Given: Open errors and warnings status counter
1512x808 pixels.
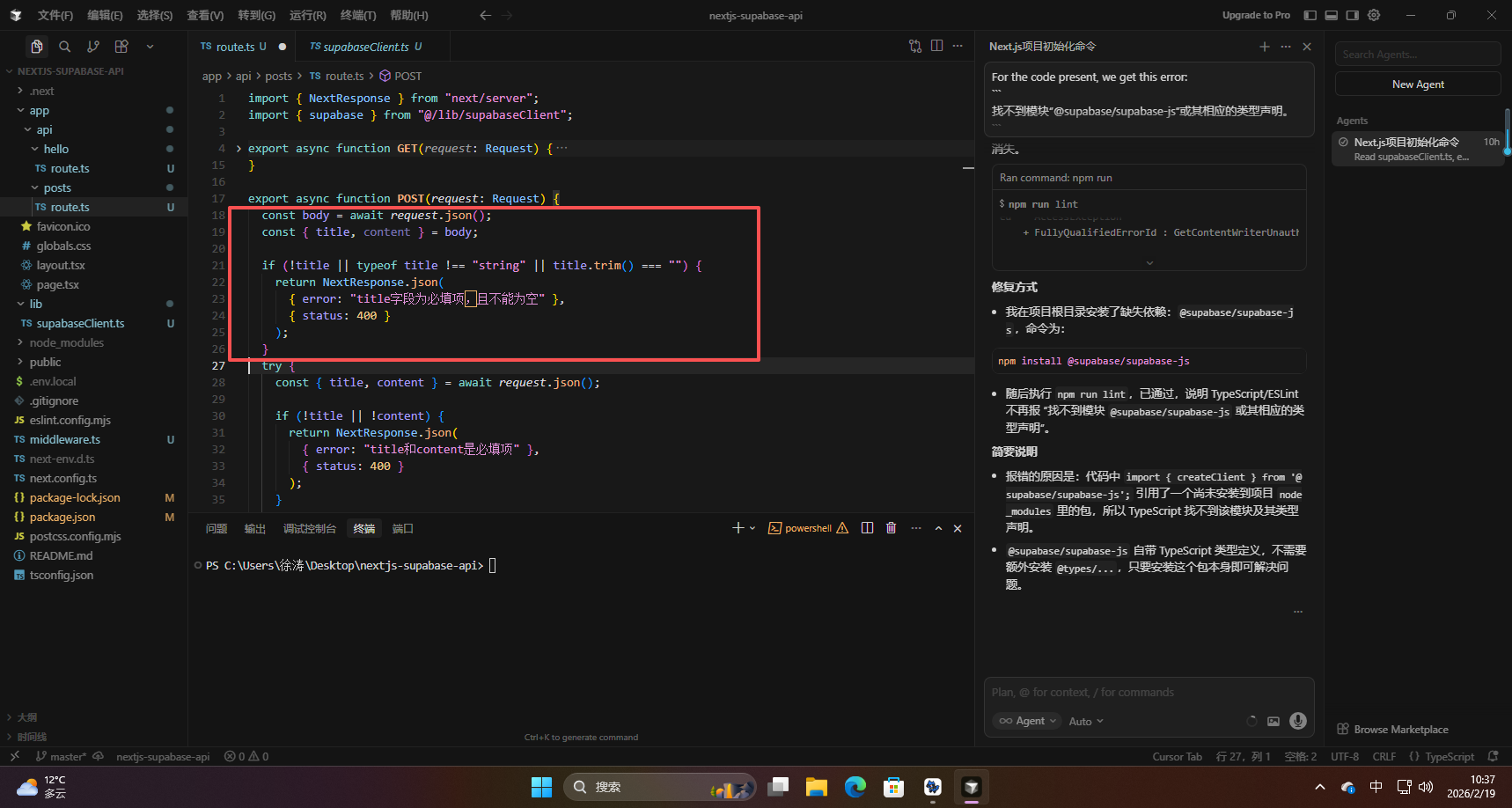Looking at the screenshot, I should coord(246,756).
